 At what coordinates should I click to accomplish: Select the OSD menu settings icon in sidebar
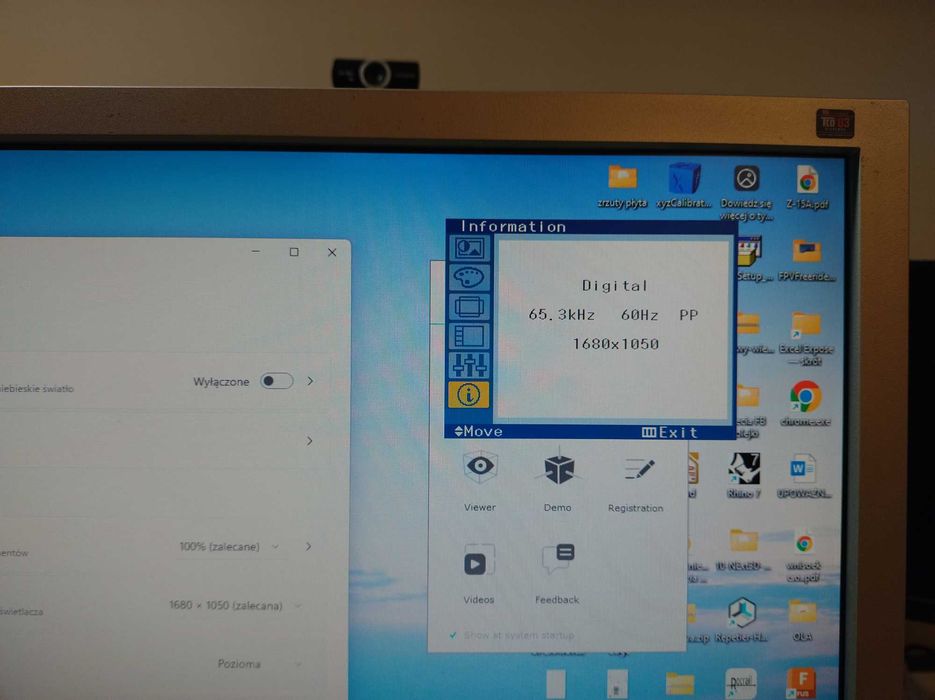(x=469, y=336)
